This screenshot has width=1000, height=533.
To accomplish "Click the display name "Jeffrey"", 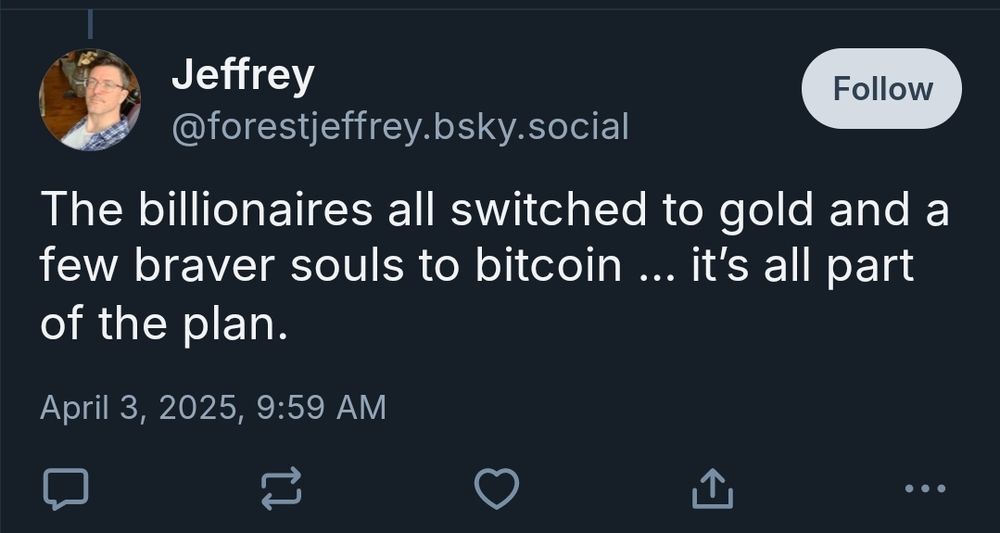I will point(243,75).
